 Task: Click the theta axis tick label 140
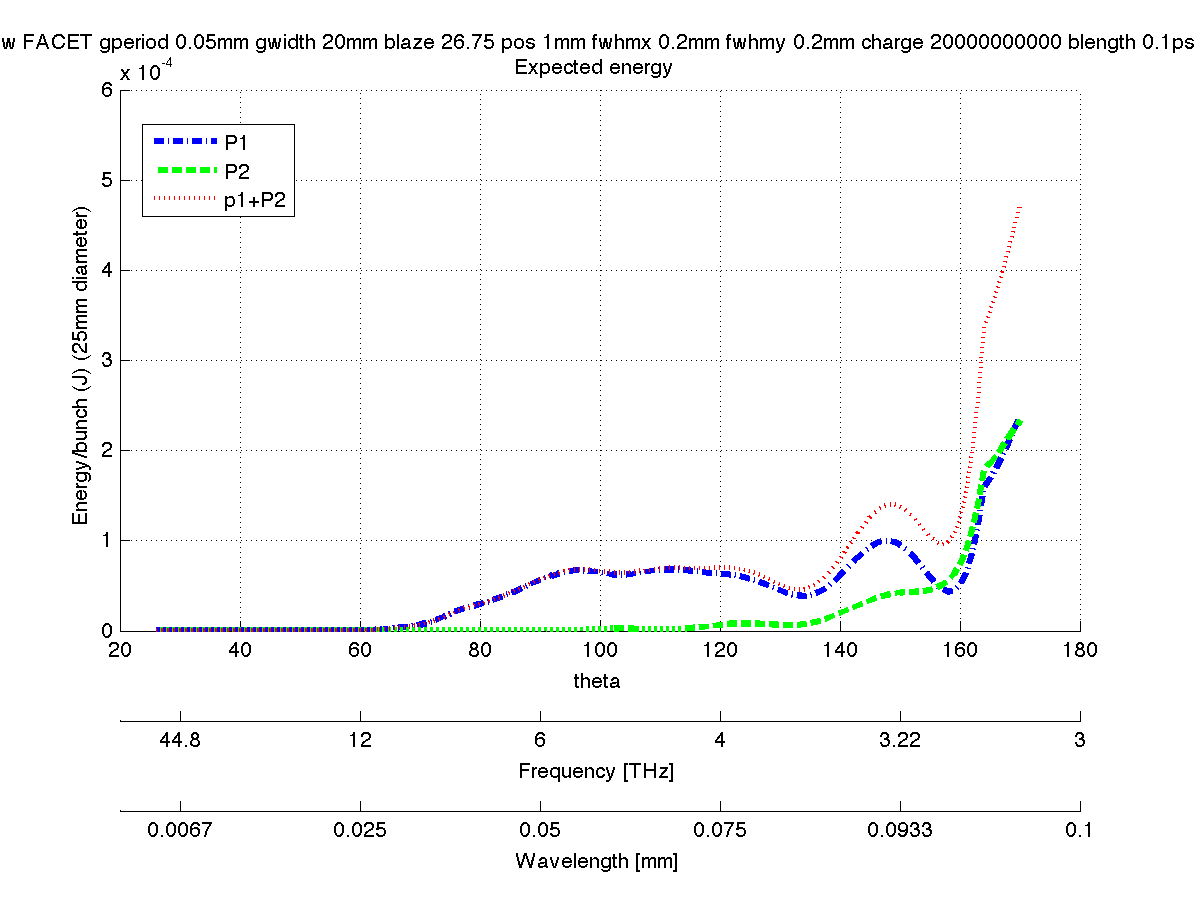coord(840,650)
